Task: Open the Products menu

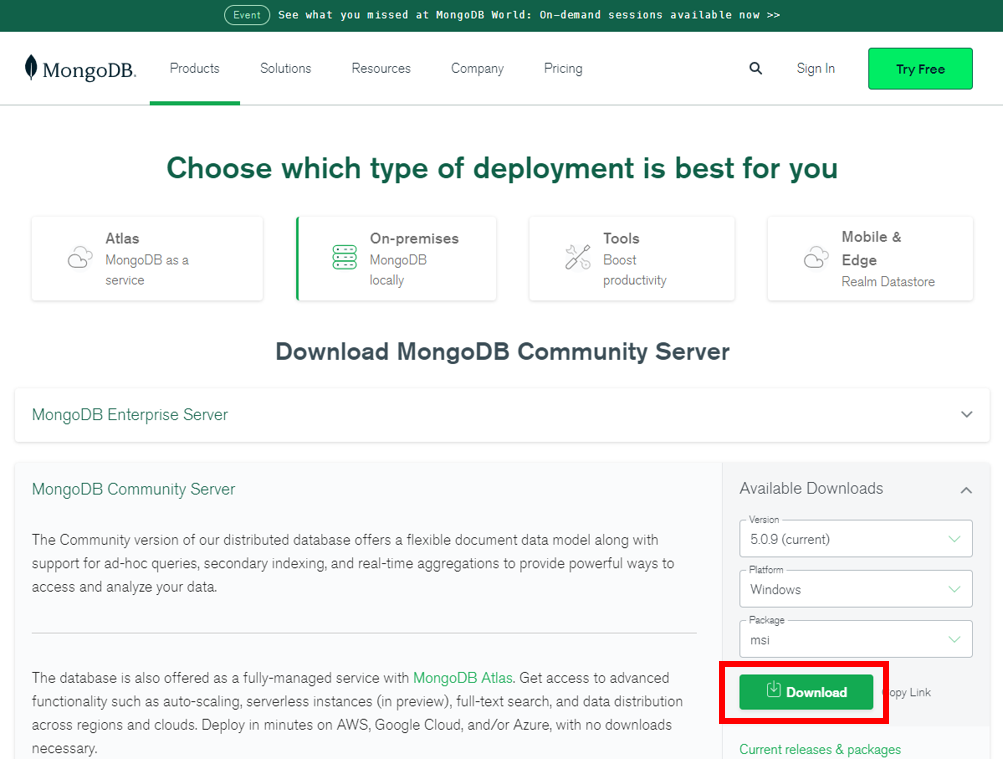Action: click(x=194, y=68)
